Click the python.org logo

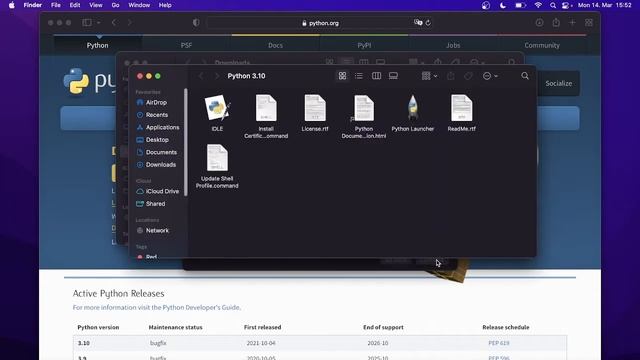point(90,81)
